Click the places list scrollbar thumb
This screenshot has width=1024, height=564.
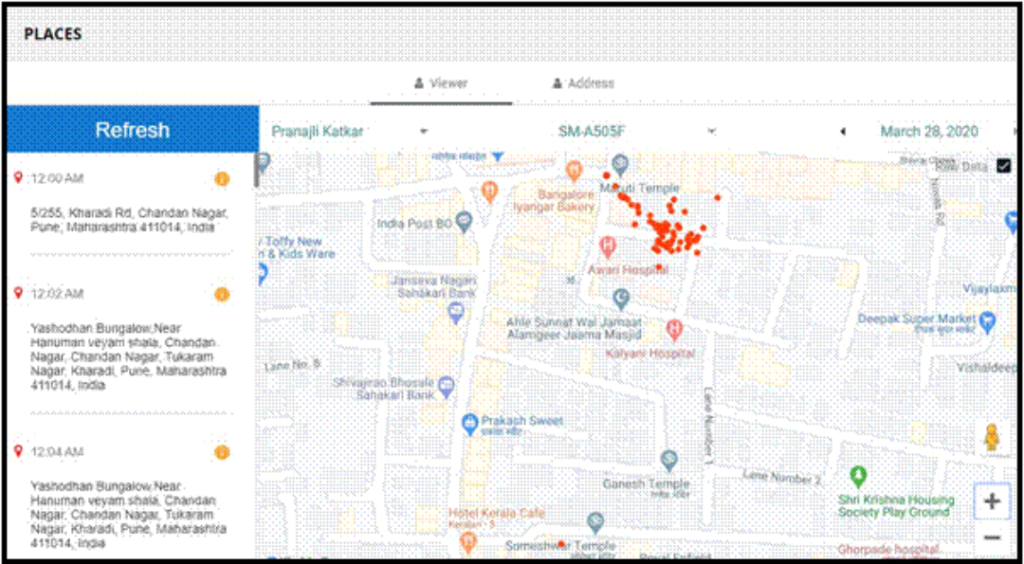click(257, 171)
